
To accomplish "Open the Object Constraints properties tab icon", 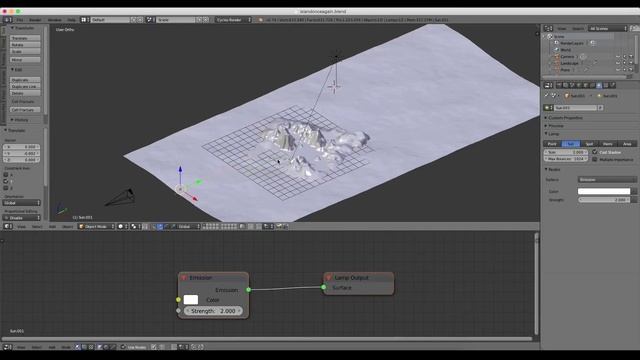I will point(592,85).
